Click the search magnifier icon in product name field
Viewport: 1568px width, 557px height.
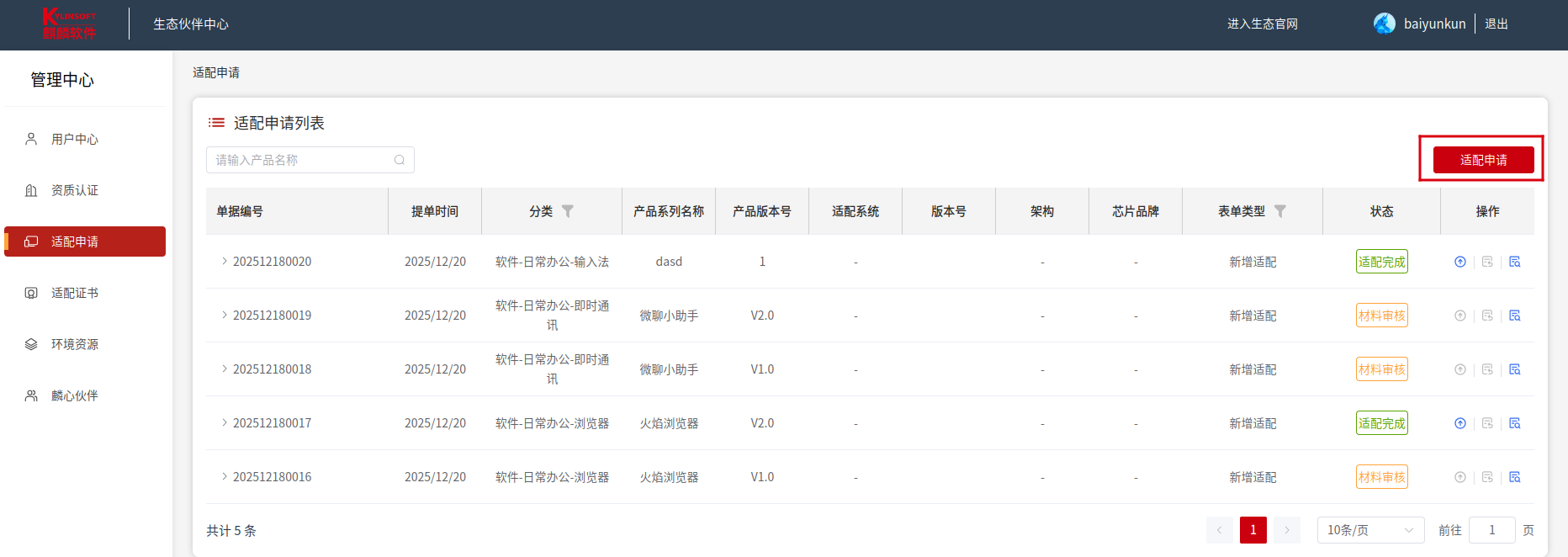click(400, 160)
